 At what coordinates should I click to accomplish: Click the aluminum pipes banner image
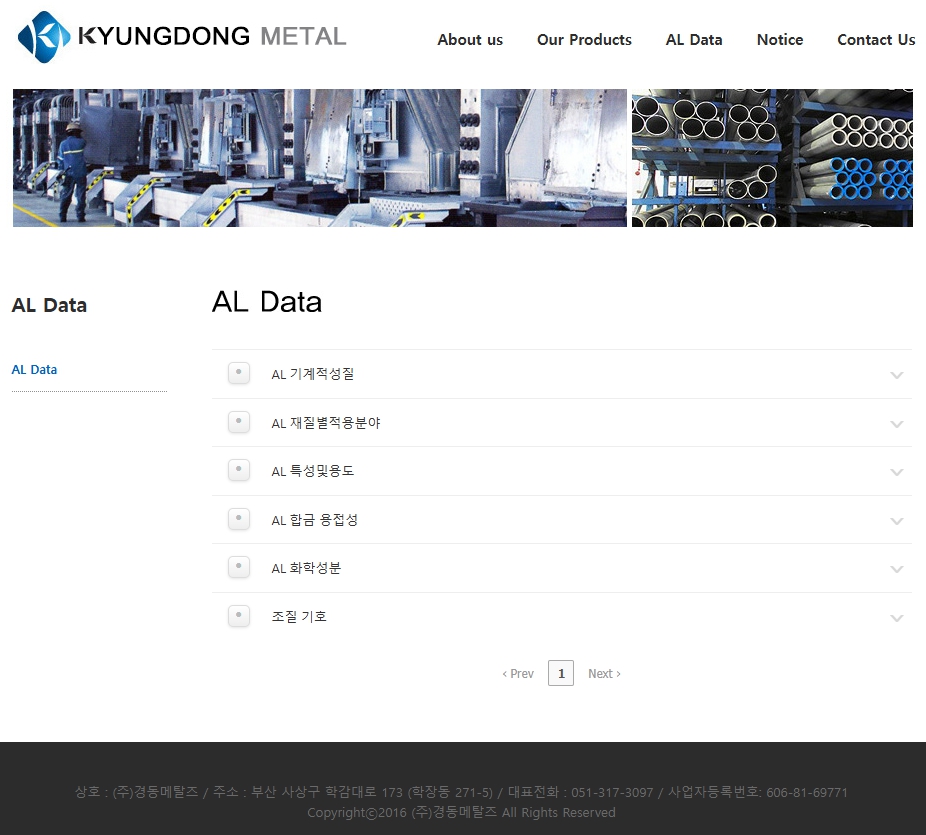(x=772, y=158)
